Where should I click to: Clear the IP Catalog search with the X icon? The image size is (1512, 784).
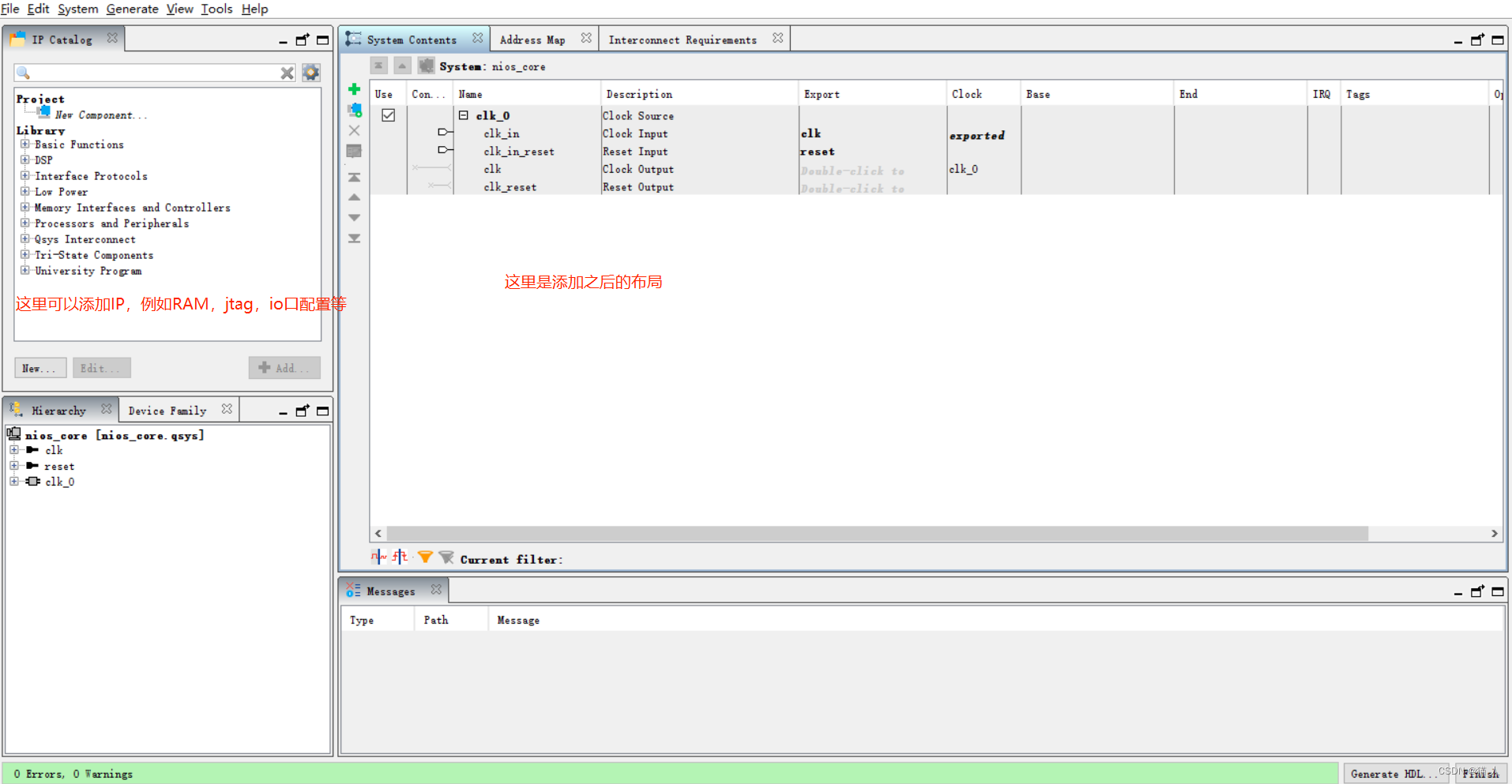pos(288,72)
